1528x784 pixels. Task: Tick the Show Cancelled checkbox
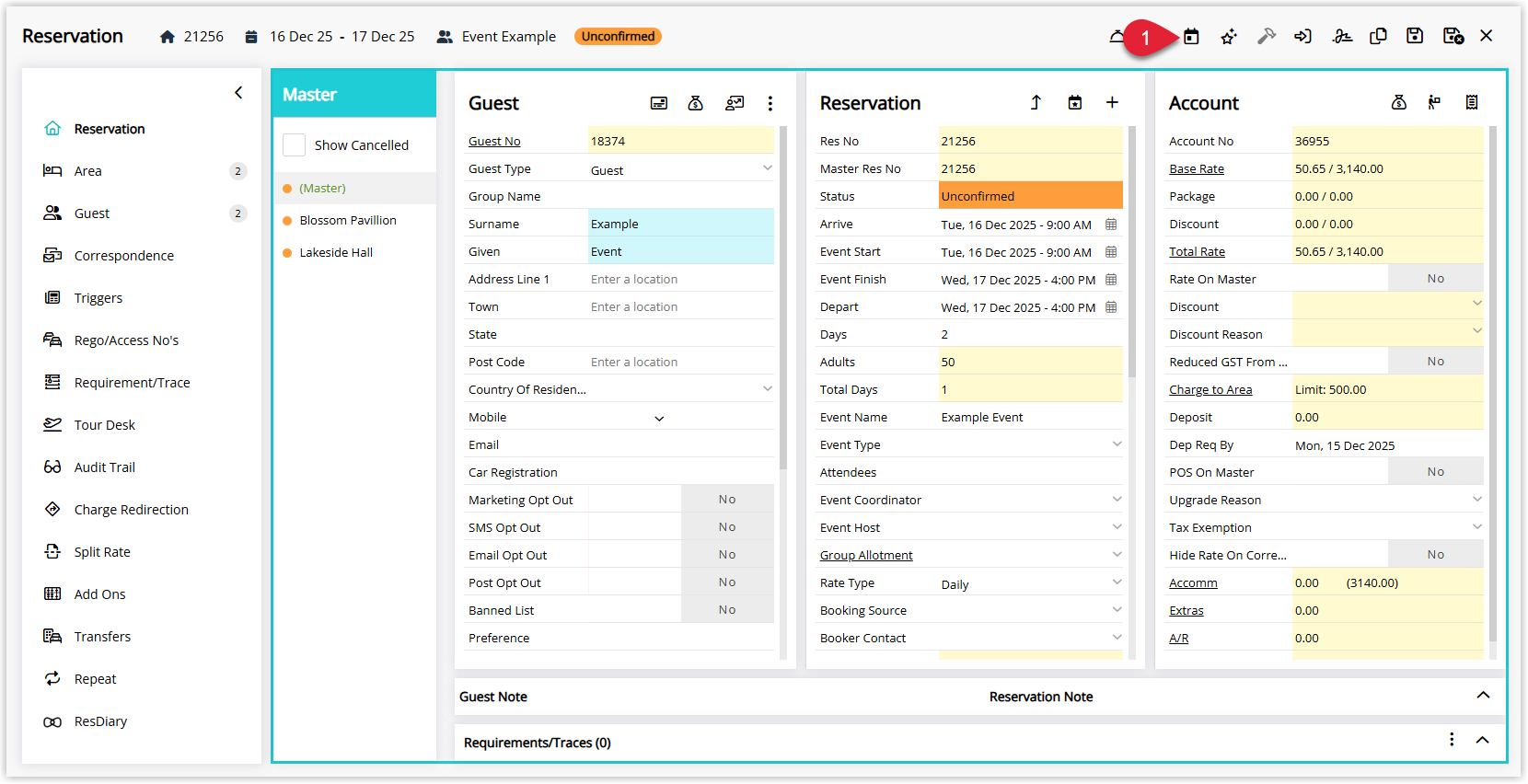[x=295, y=145]
